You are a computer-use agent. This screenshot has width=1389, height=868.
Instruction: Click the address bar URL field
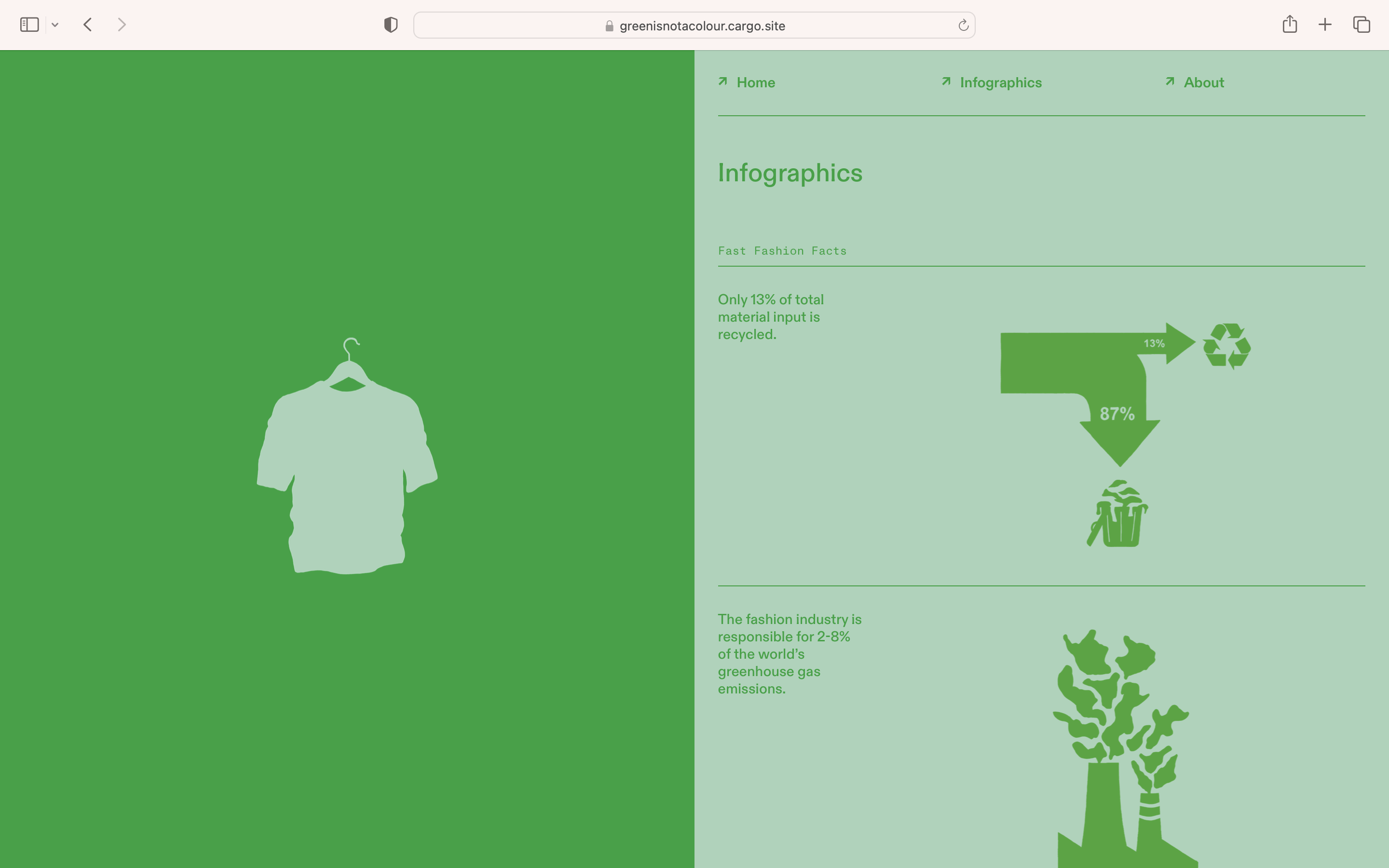(x=694, y=26)
